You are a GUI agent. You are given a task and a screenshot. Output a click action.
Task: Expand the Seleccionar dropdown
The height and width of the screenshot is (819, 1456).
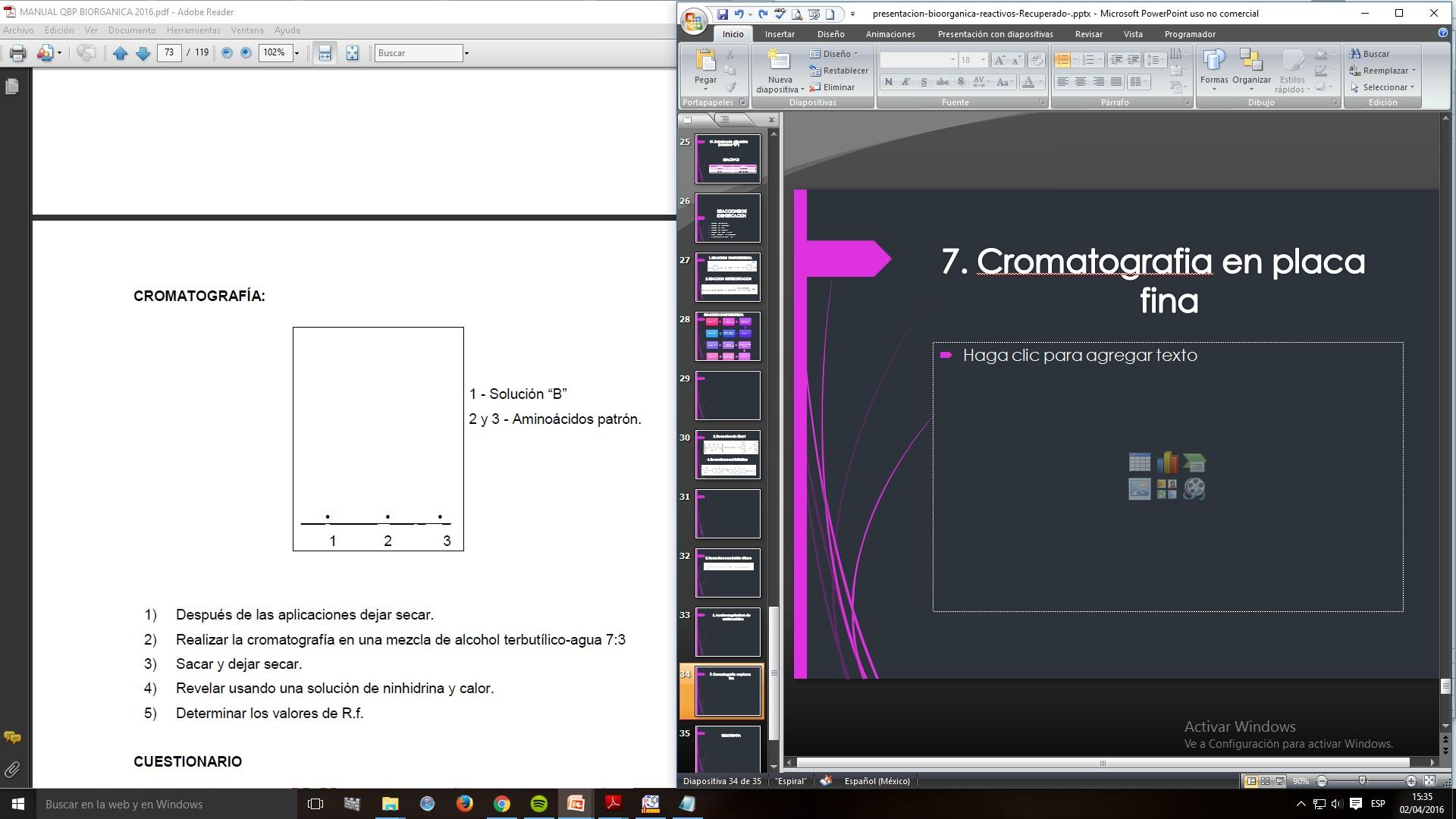pyautogui.click(x=1384, y=87)
